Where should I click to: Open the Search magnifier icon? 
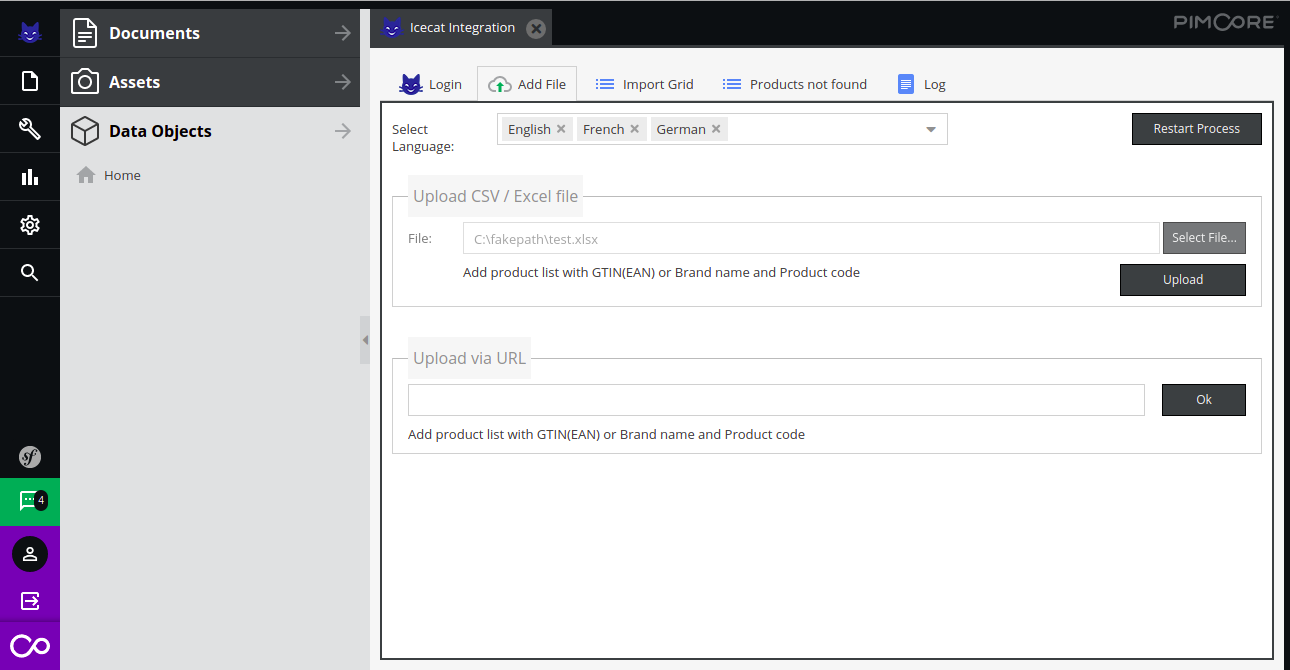(30, 273)
